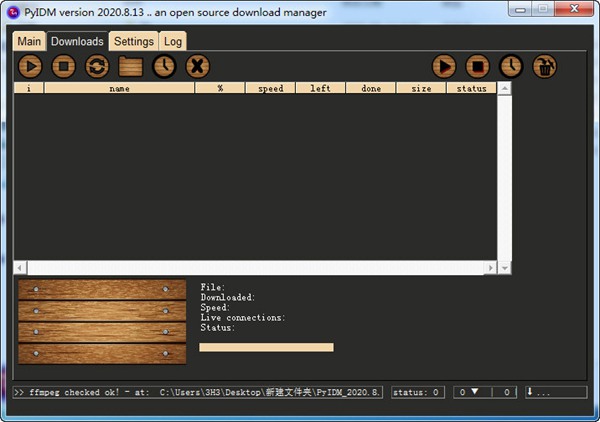This screenshot has height=422, width=600.
Task: Click the refresh URL icon
Action: 97,67
